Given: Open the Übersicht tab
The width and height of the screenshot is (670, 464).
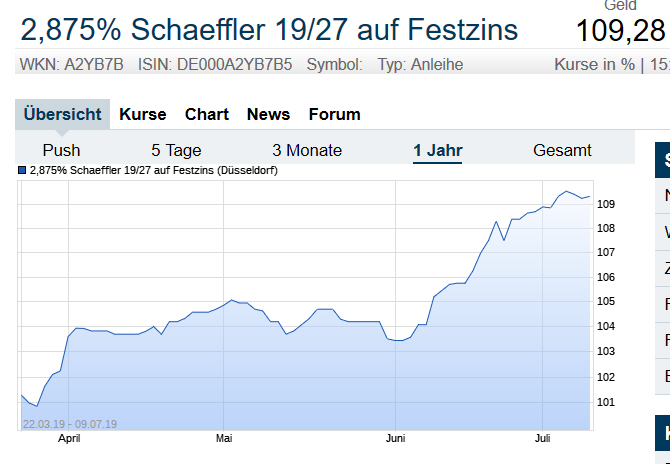Looking at the screenshot, I should 62,114.
